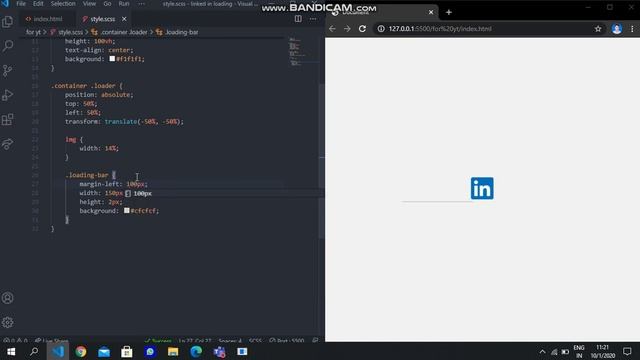Open the Edit menu
The height and width of the screenshot is (360, 640).
point(38,4)
